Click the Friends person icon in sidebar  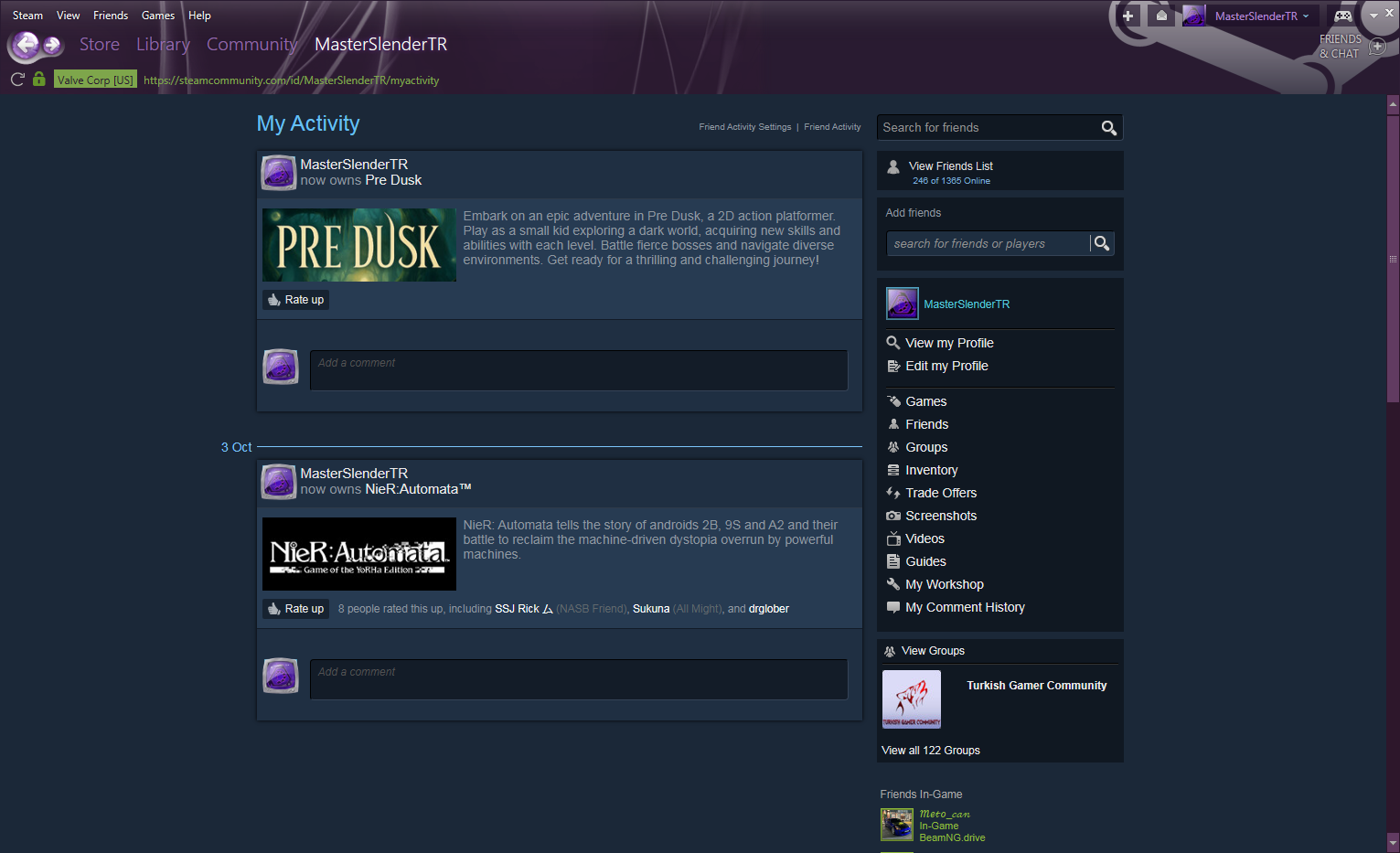894,424
